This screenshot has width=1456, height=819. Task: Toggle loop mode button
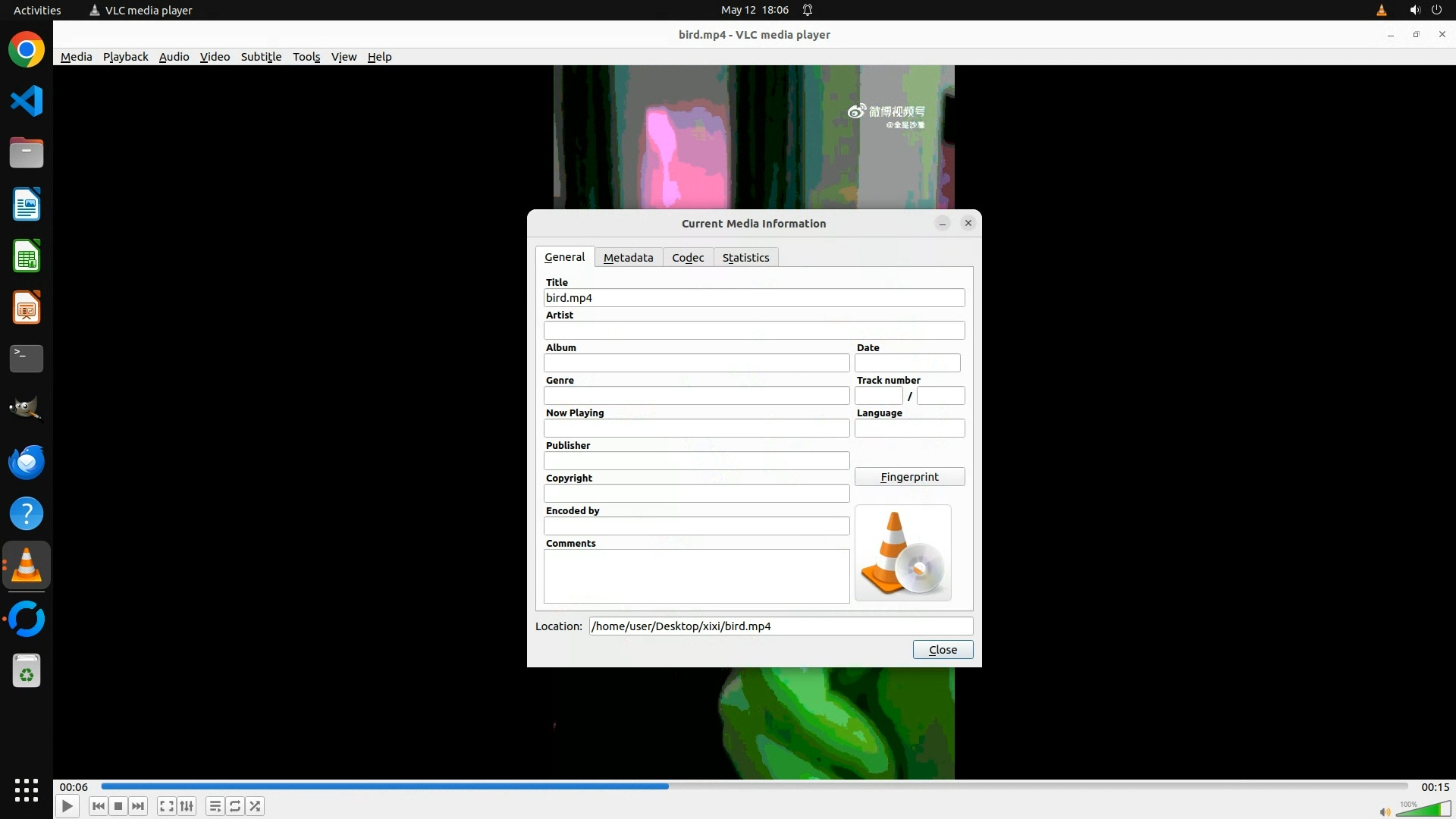coord(235,806)
